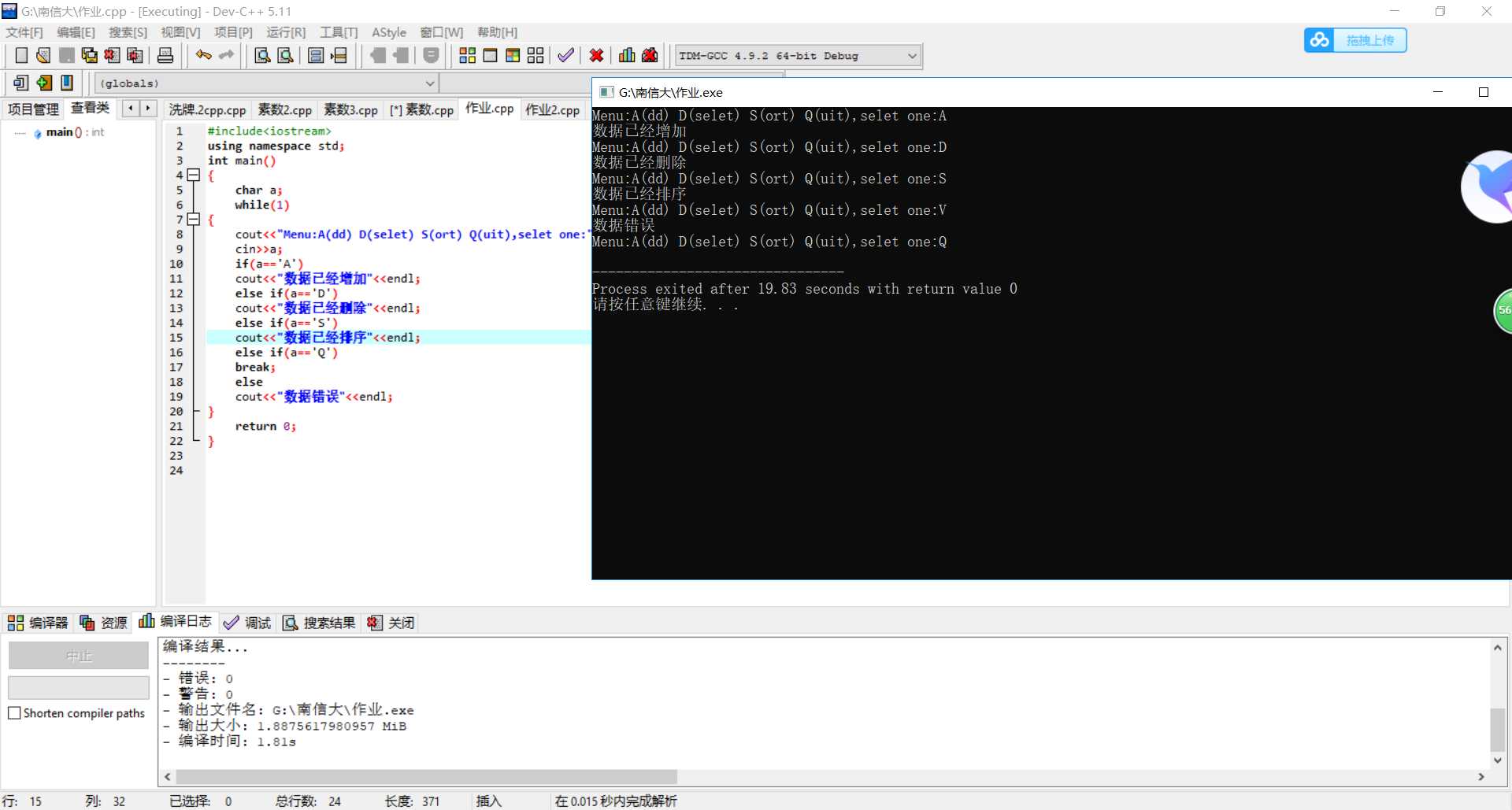The width and height of the screenshot is (1512, 810).
Task: Click the cloud upload 拖拽上传 button
Action: (x=1355, y=40)
